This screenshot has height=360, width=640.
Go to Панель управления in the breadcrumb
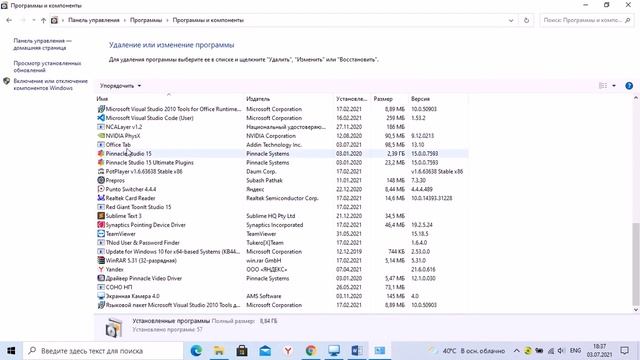pyautogui.click(x=94, y=20)
